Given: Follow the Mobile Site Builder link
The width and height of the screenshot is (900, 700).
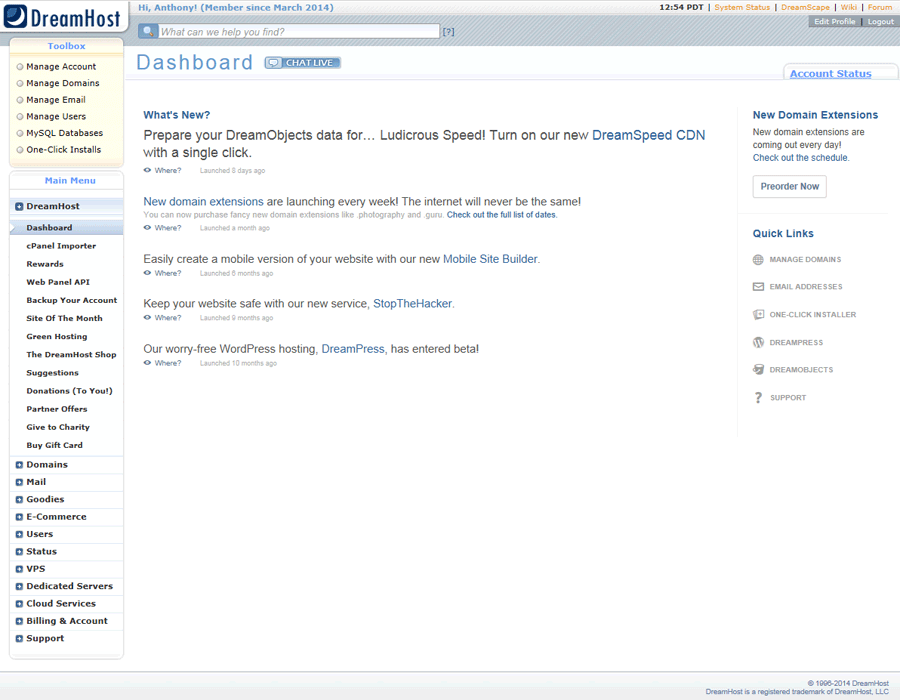Looking at the screenshot, I should pos(490,259).
